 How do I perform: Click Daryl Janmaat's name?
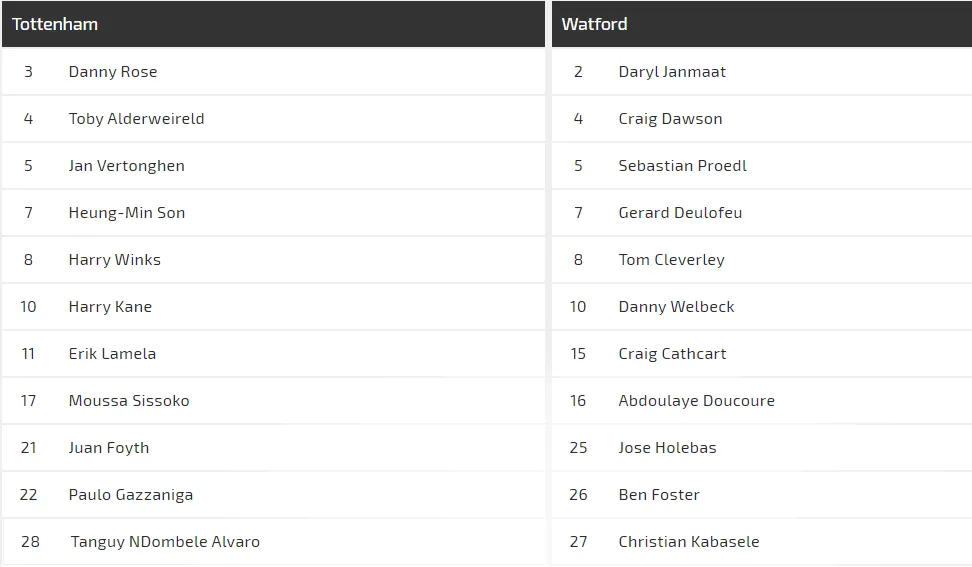[672, 72]
